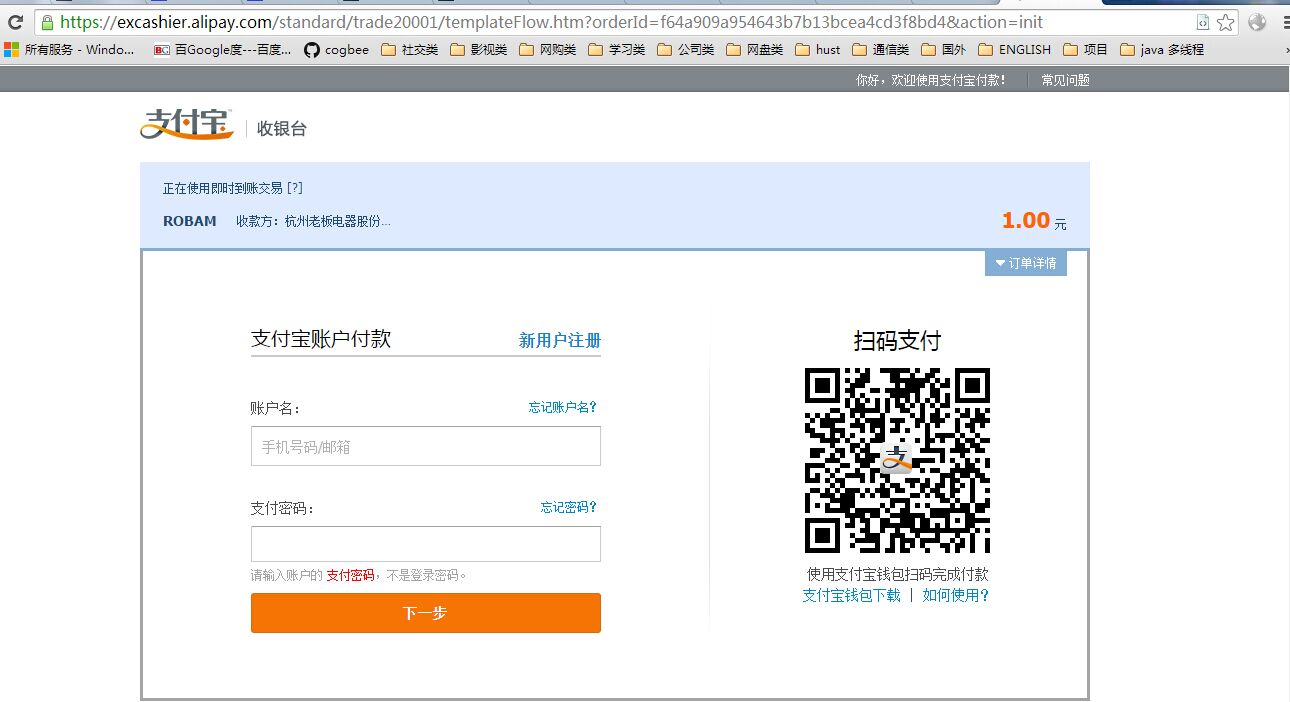Focus the 账户名 phone/email input field

click(x=426, y=446)
